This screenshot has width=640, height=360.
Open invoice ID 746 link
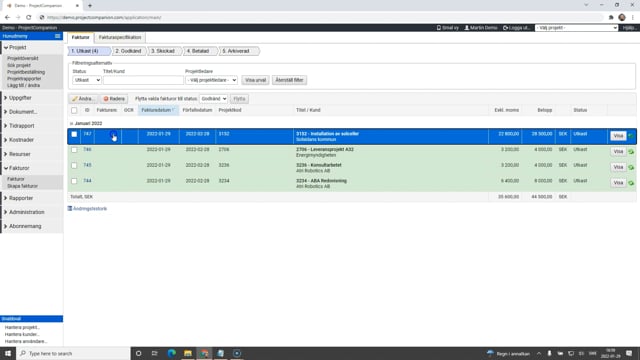tap(87, 149)
